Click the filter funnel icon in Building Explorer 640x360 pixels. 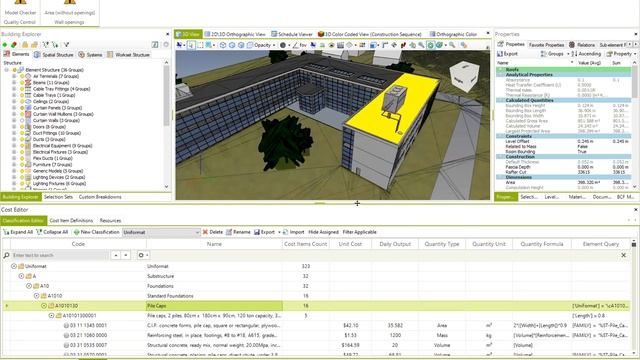point(66,44)
